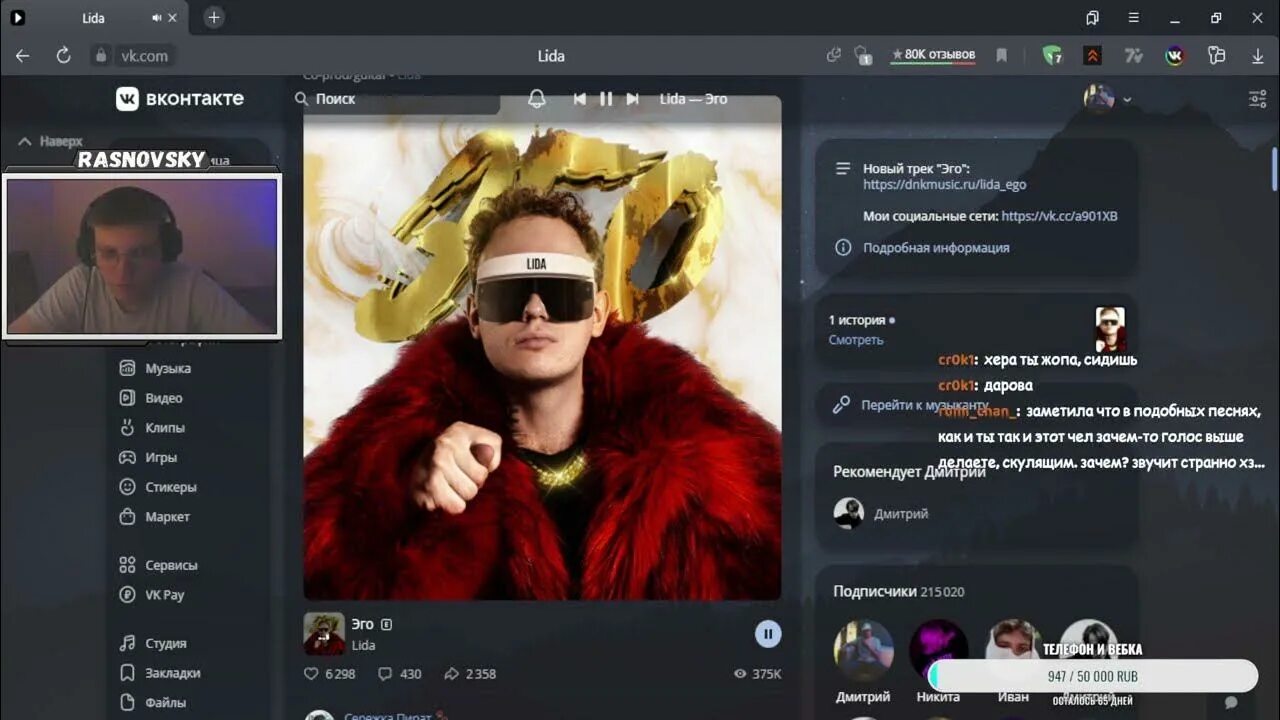This screenshot has height=720, width=1280.
Task: Open Игры in the left menu
Action: pos(149,457)
